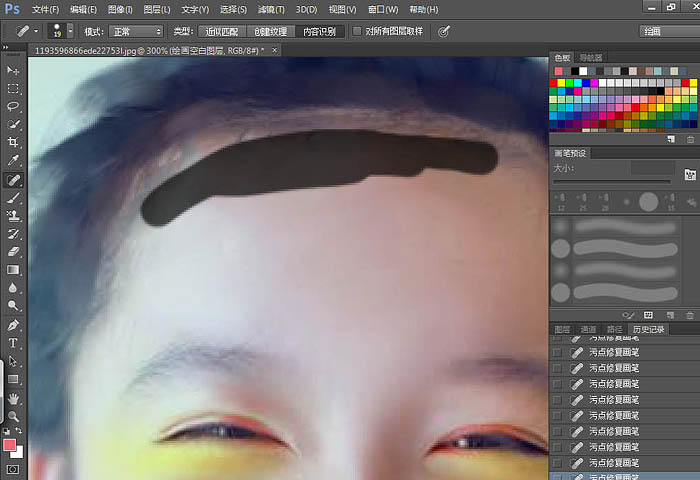Select the Pen tool
This screenshot has width=700, height=480.
(x=13, y=325)
